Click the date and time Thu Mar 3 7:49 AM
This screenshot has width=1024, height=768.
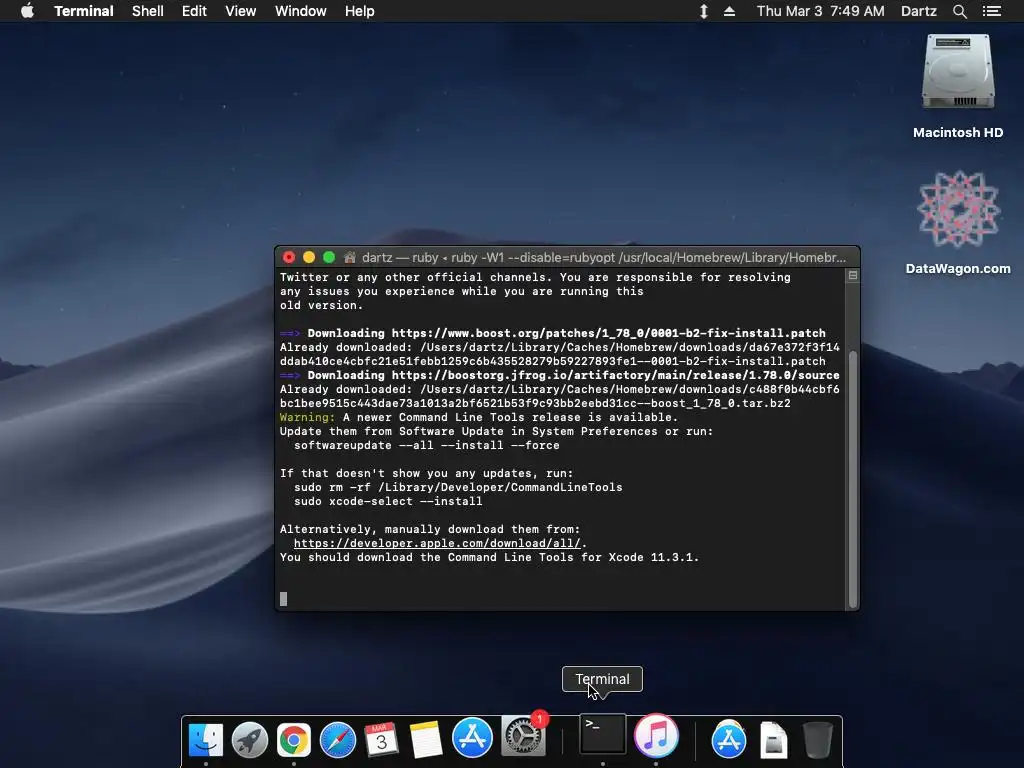click(x=820, y=11)
